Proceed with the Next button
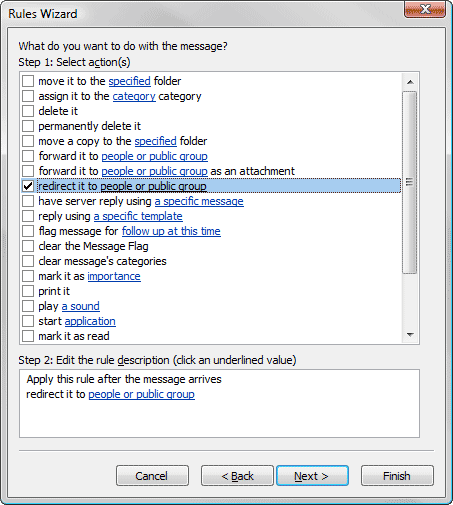This screenshot has width=453, height=505. (x=312, y=476)
